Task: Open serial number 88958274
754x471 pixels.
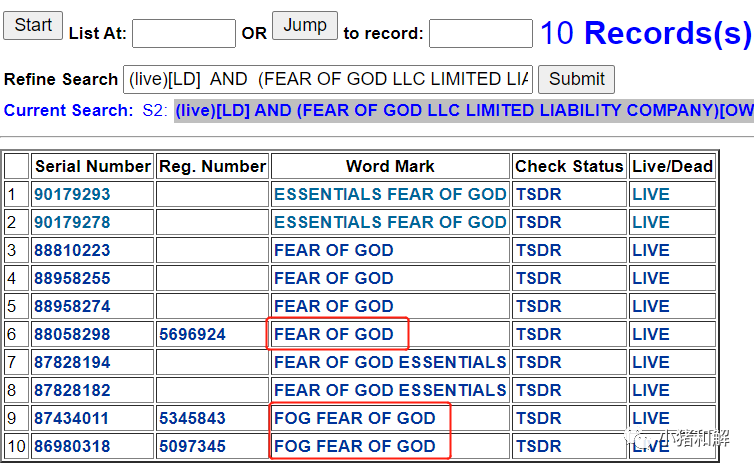Action: click(x=72, y=306)
